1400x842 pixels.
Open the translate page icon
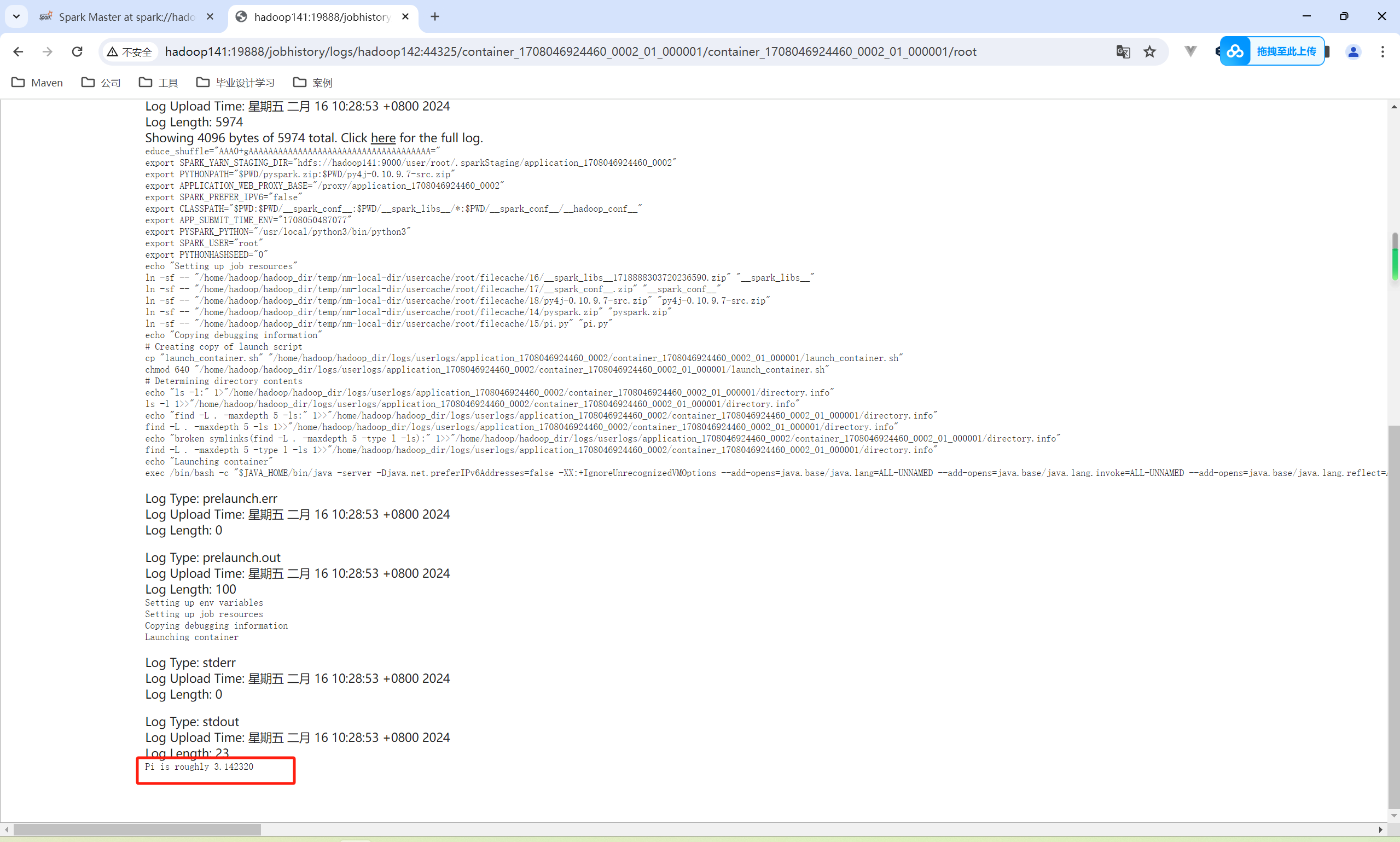[x=1123, y=51]
